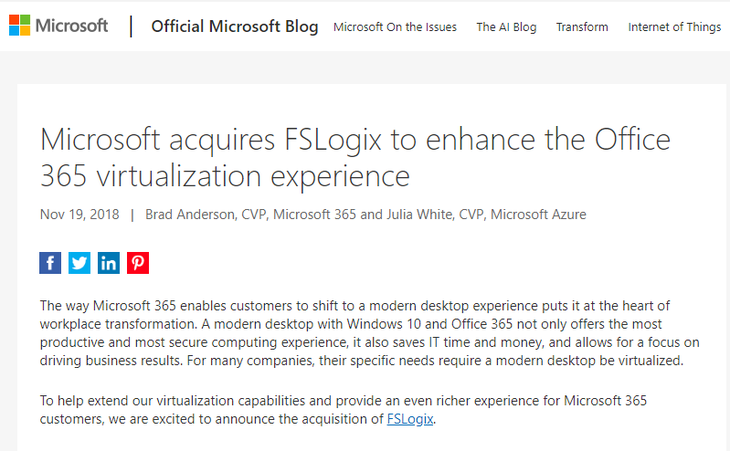This screenshot has height=451, width=730.
Task: Click the article headline about FSLogix acquisition
Action: click(355, 157)
